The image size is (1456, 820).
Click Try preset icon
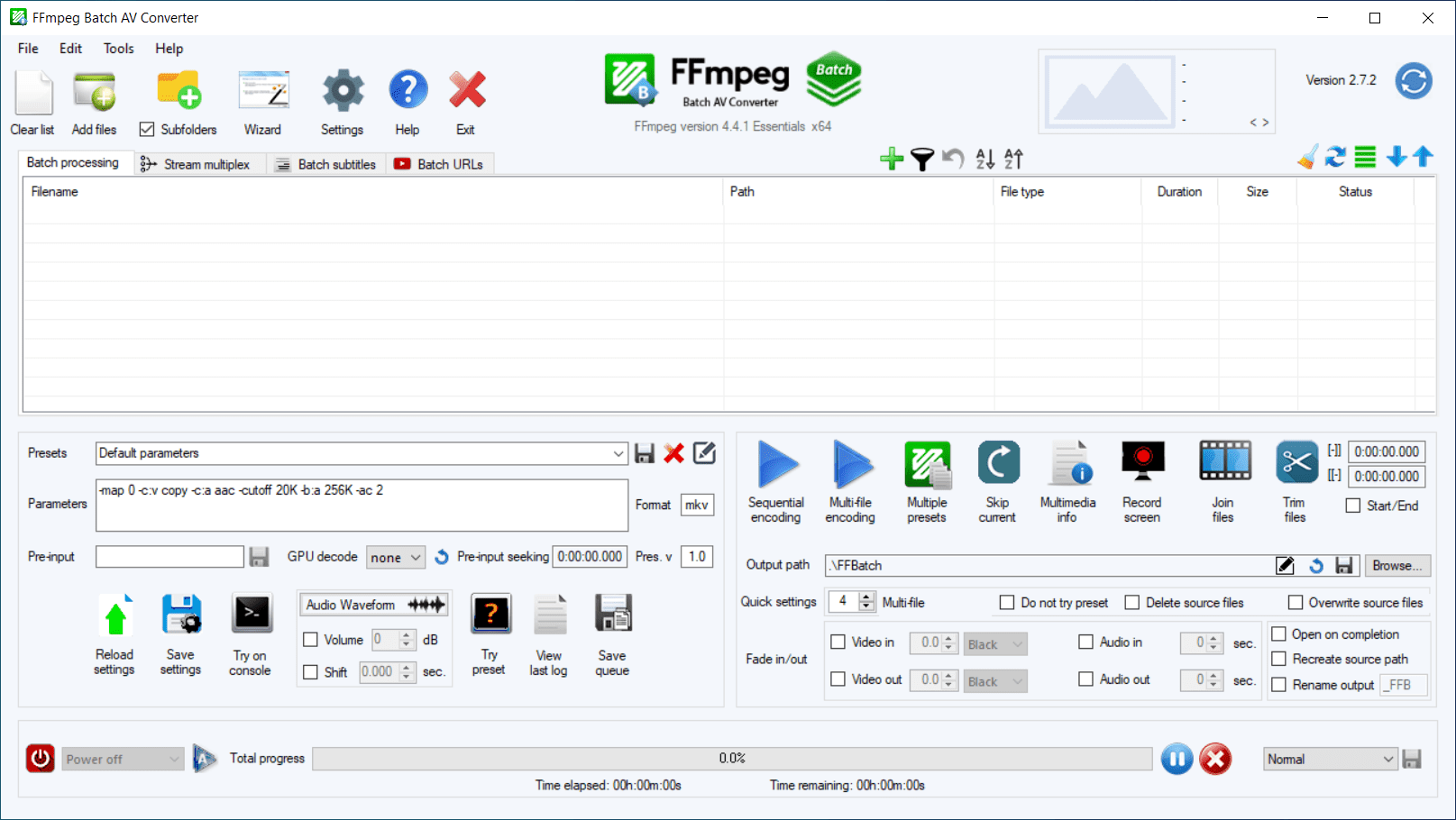click(491, 615)
